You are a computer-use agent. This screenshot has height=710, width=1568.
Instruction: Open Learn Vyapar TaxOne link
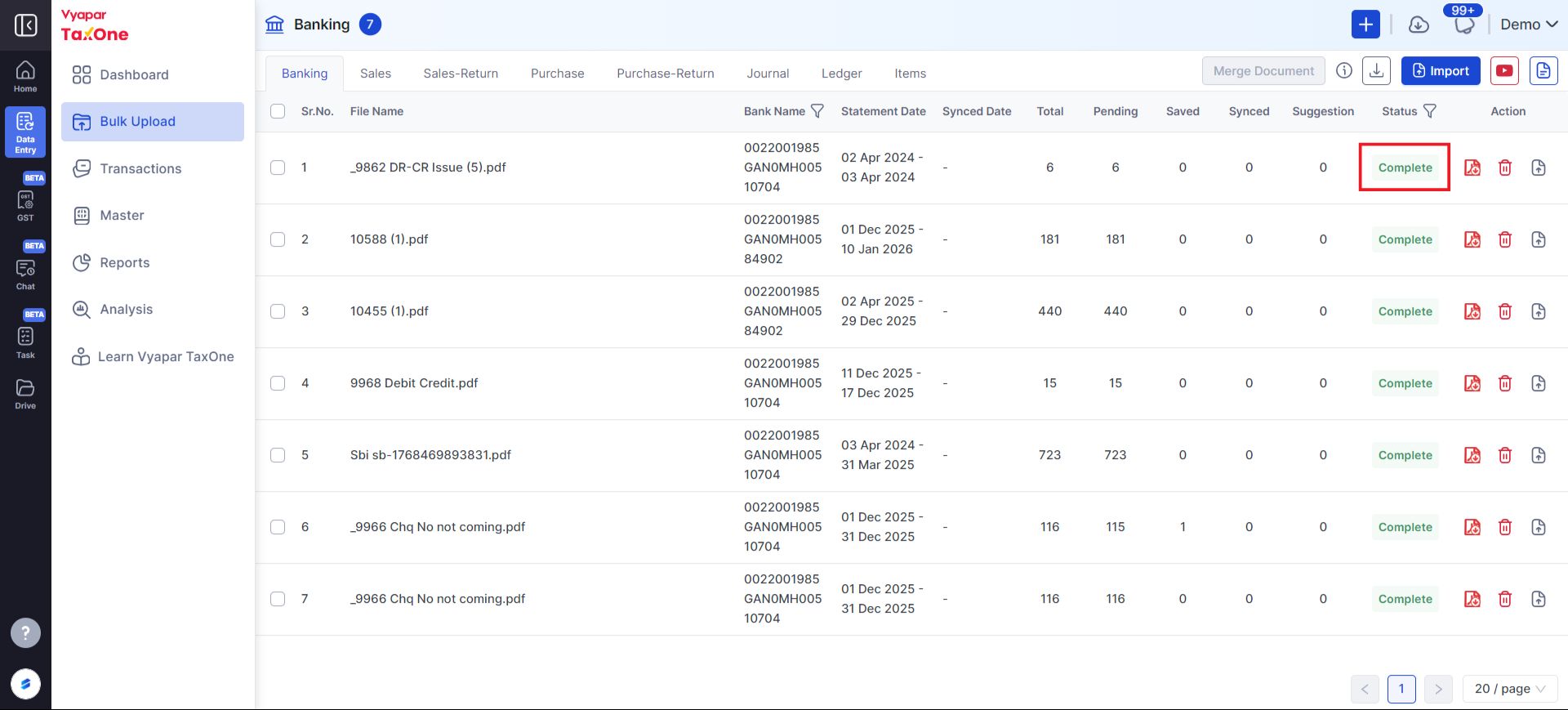pyautogui.click(x=153, y=356)
